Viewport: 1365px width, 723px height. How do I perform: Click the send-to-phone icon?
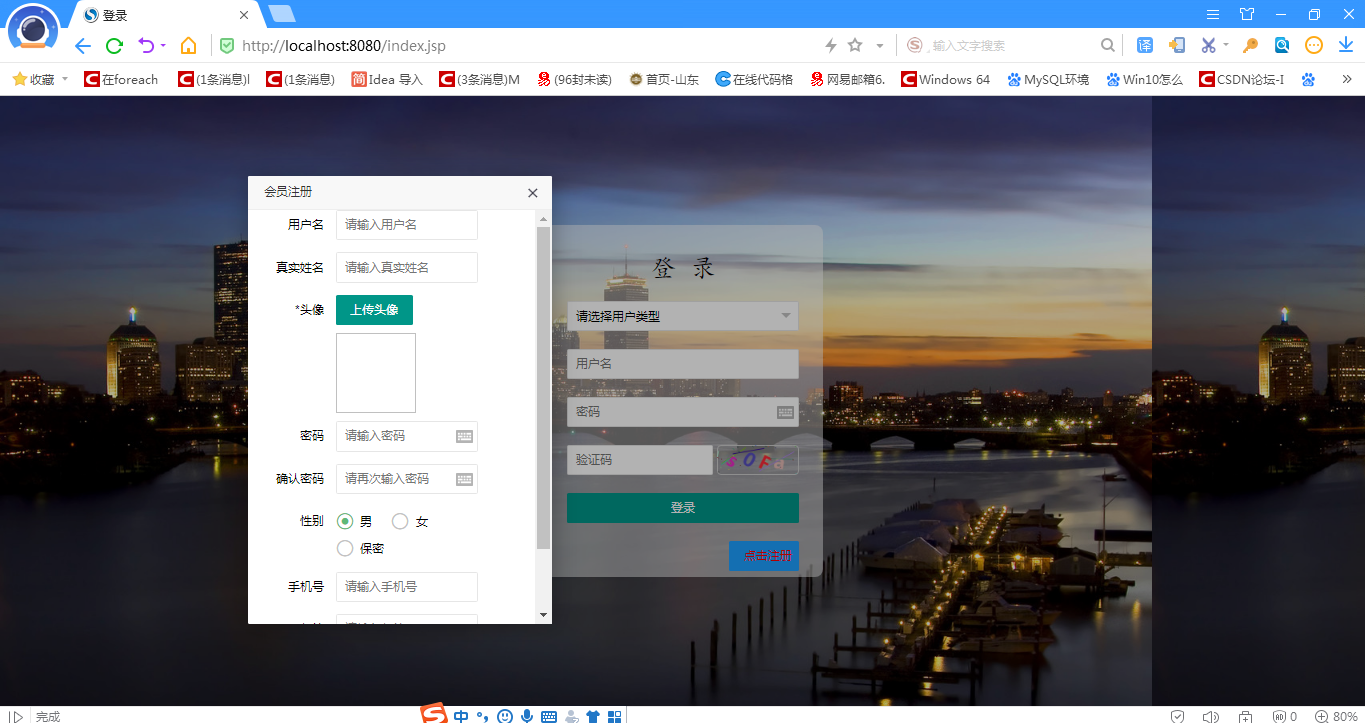(1177, 46)
